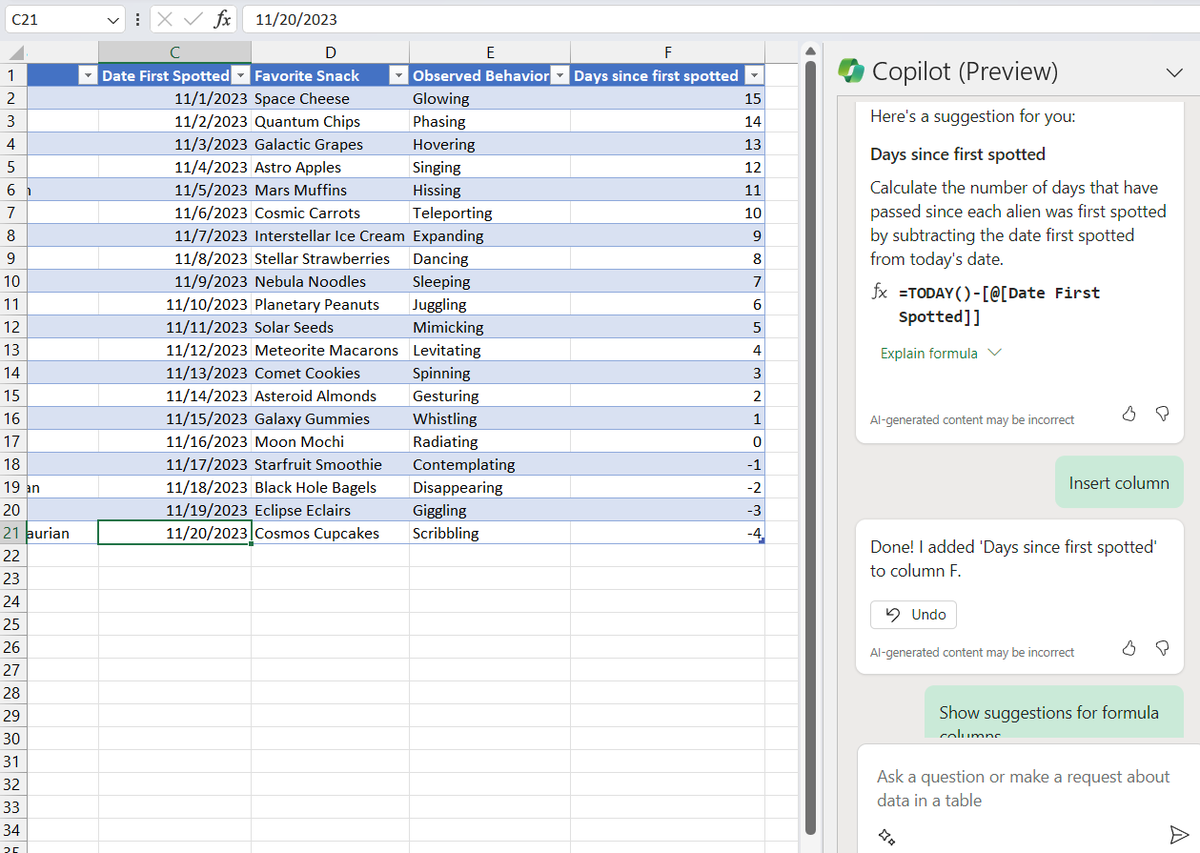The height and width of the screenshot is (853, 1200).
Task: Click the cell 'Space Cheese'
Action: [330, 98]
